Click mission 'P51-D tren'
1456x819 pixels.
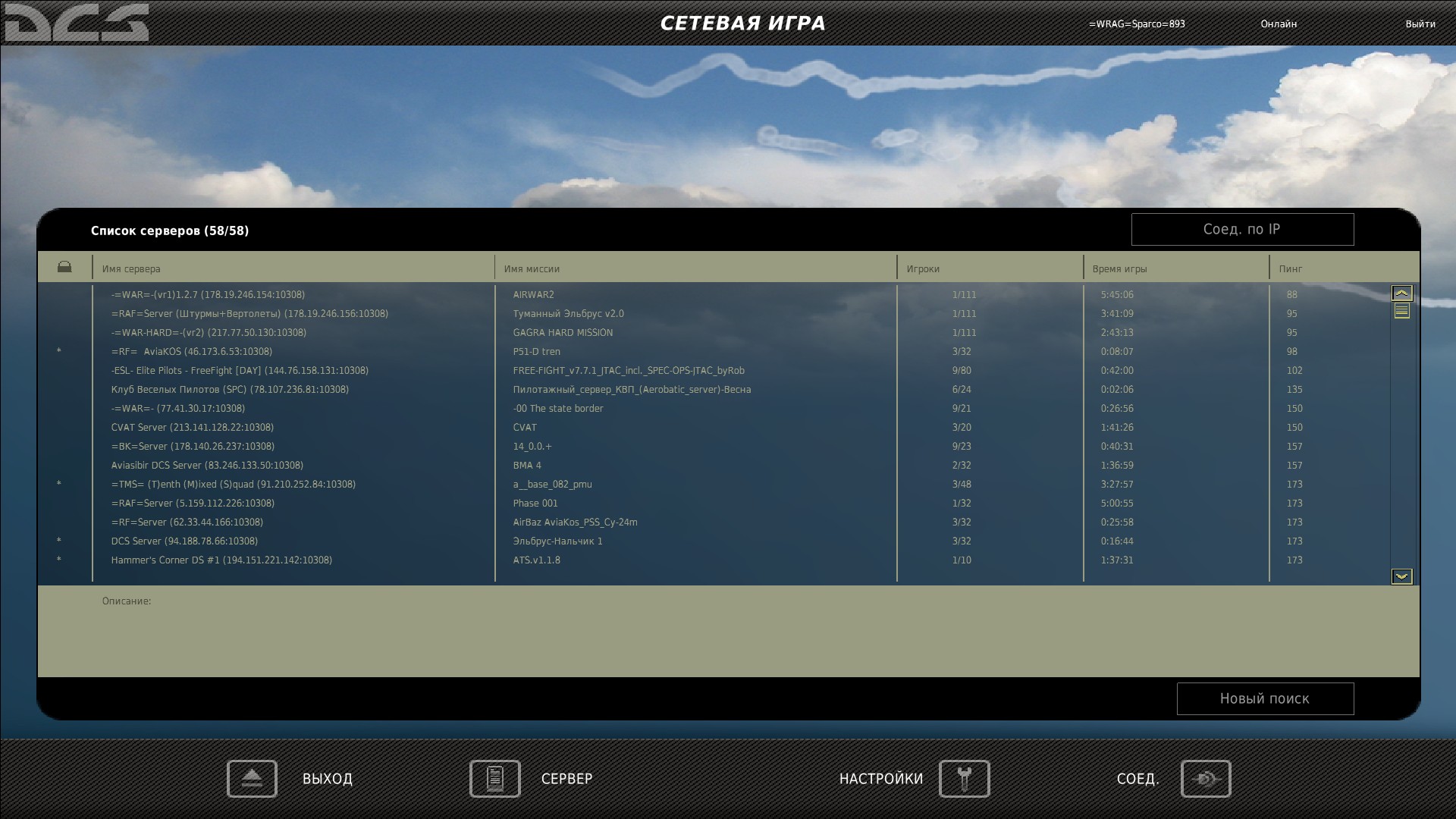[x=536, y=351]
